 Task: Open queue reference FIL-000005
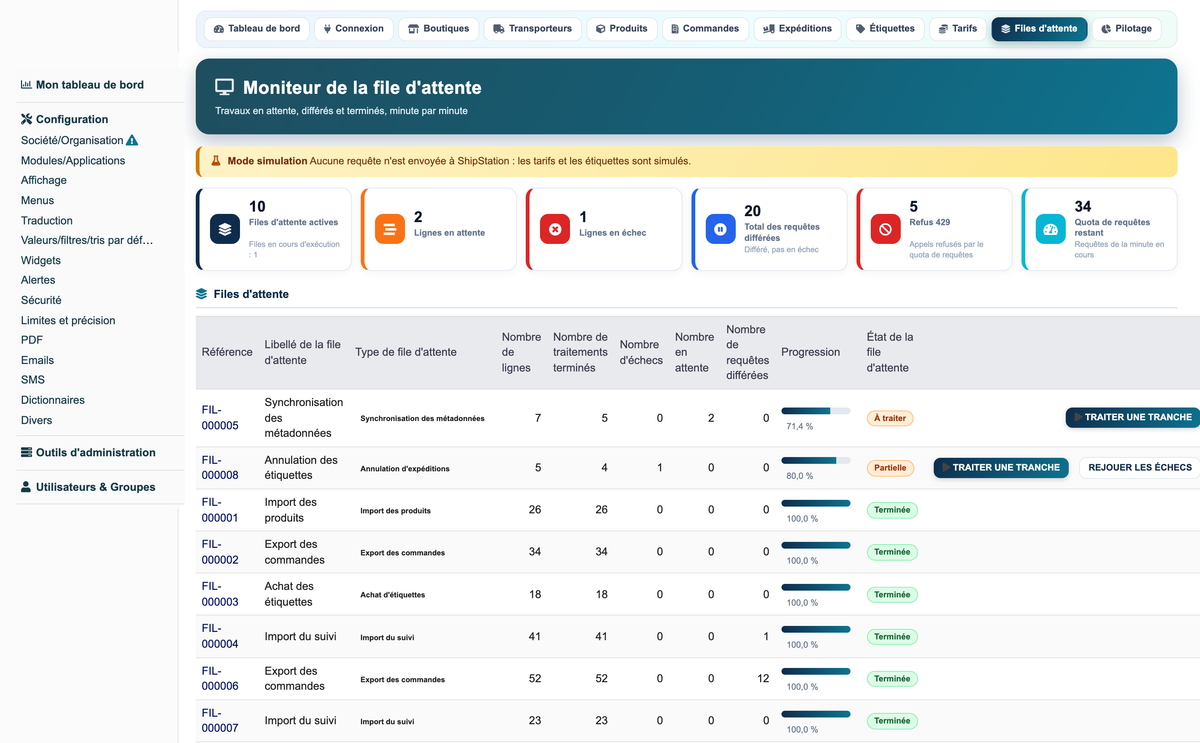coord(220,417)
